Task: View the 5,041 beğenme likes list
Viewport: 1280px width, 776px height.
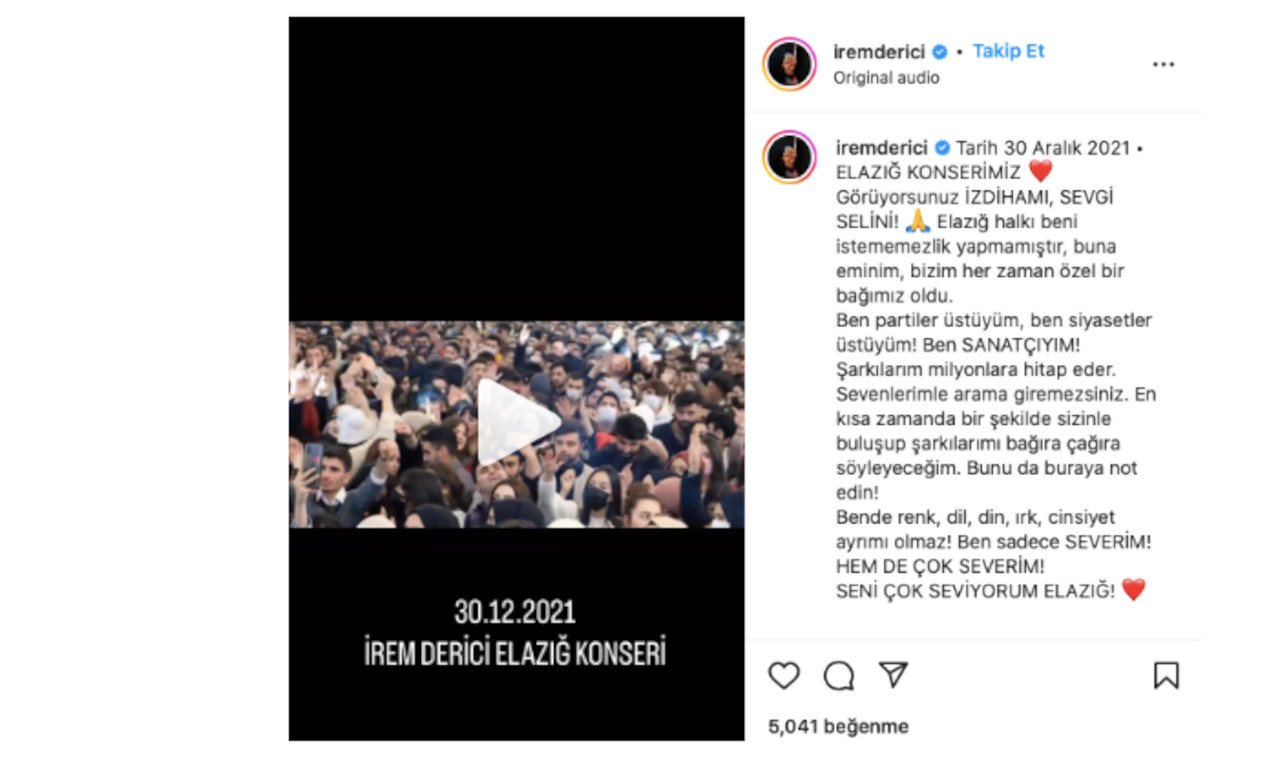Action: (838, 727)
